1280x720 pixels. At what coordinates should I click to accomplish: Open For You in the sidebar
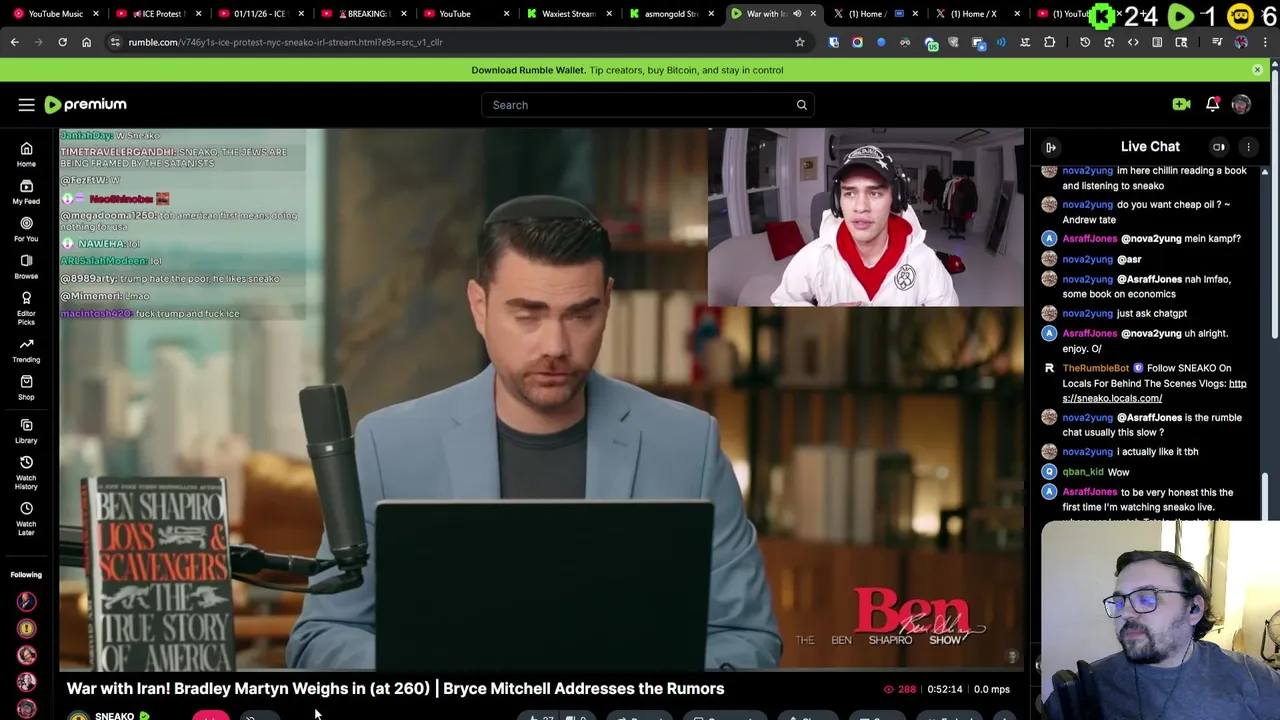(26, 229)
